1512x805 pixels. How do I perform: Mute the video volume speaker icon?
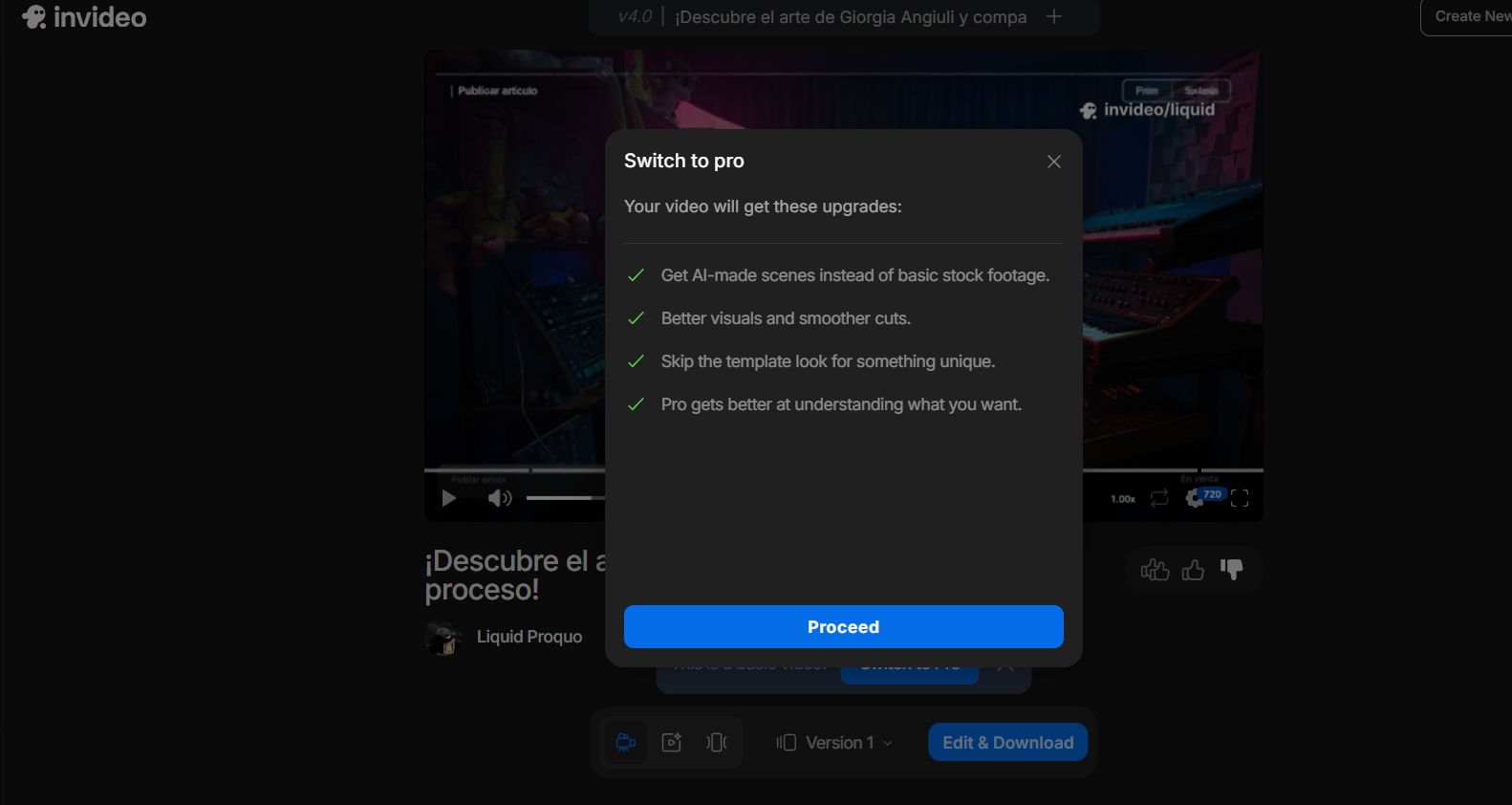click(x=499, y=498)
